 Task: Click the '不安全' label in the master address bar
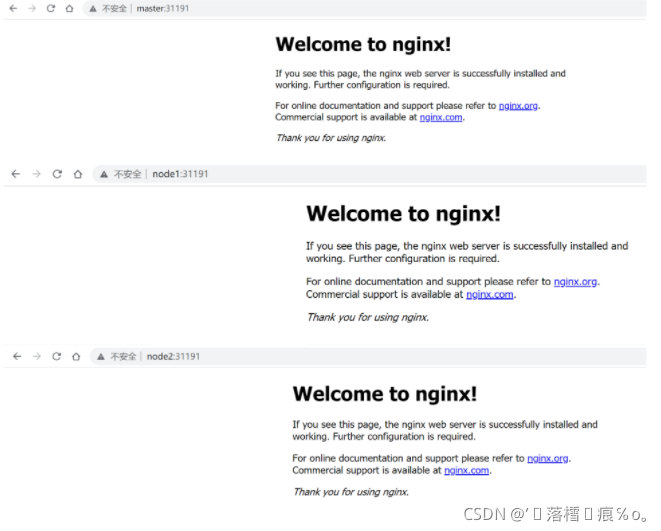[114, 9]
